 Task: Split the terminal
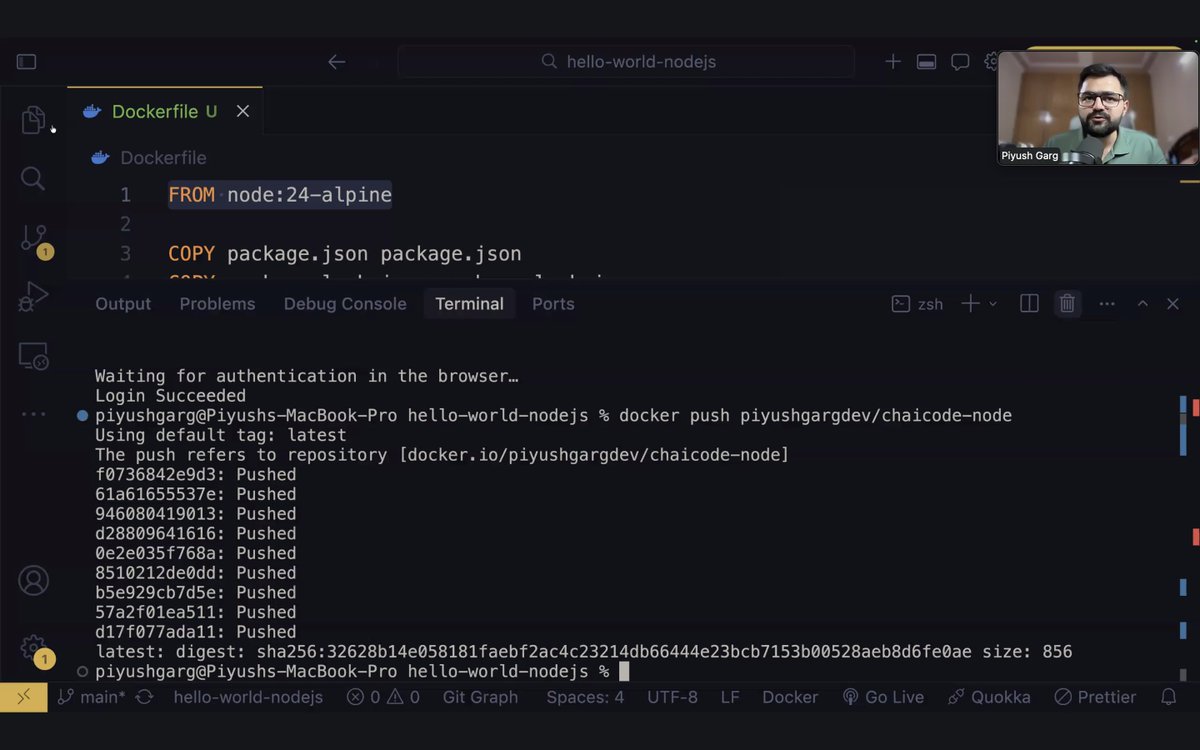pyautogui.click(x=1029, y=304)
